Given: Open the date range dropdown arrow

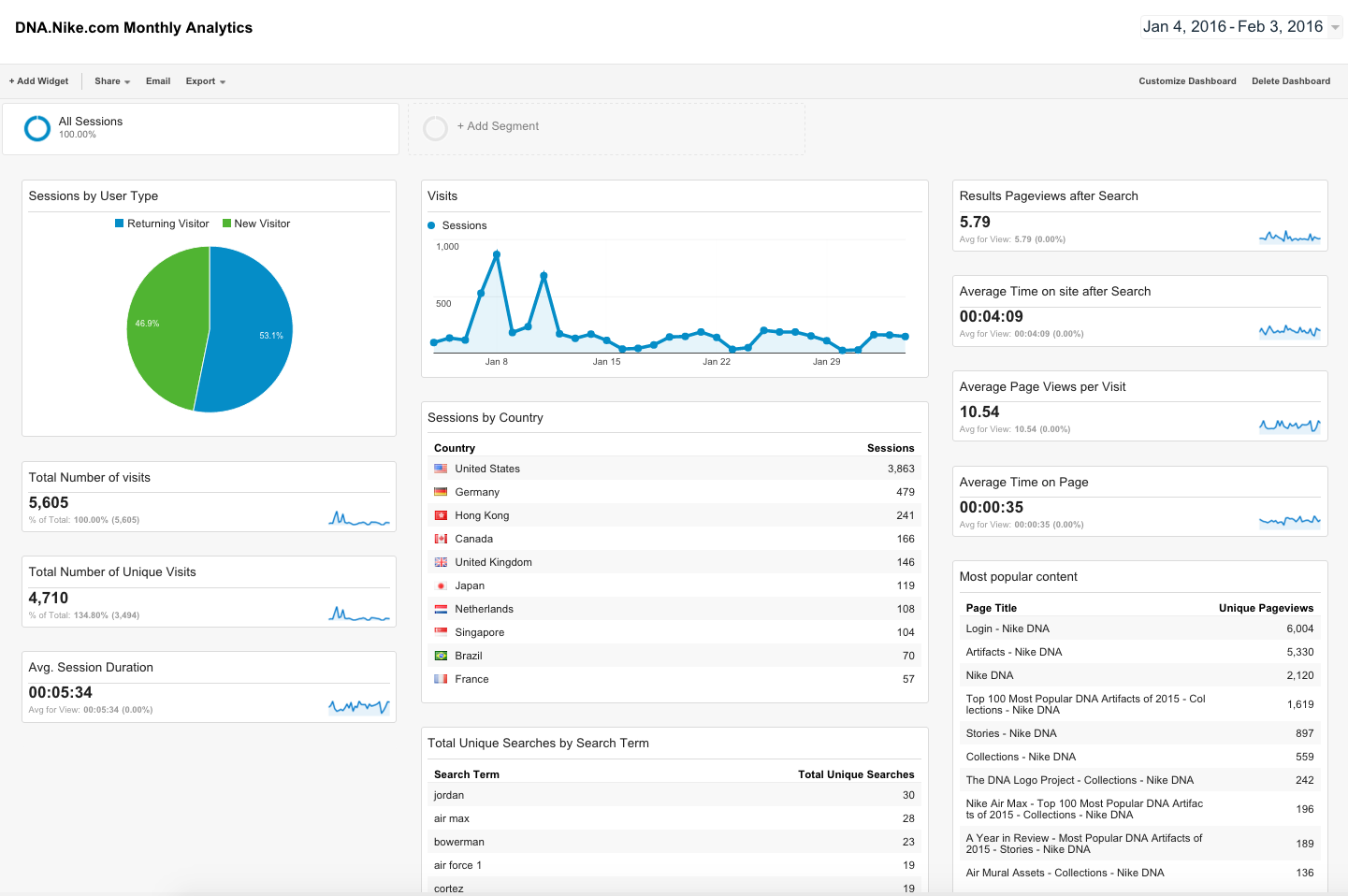Looking at the screenshot, I should coord(1335,28).
